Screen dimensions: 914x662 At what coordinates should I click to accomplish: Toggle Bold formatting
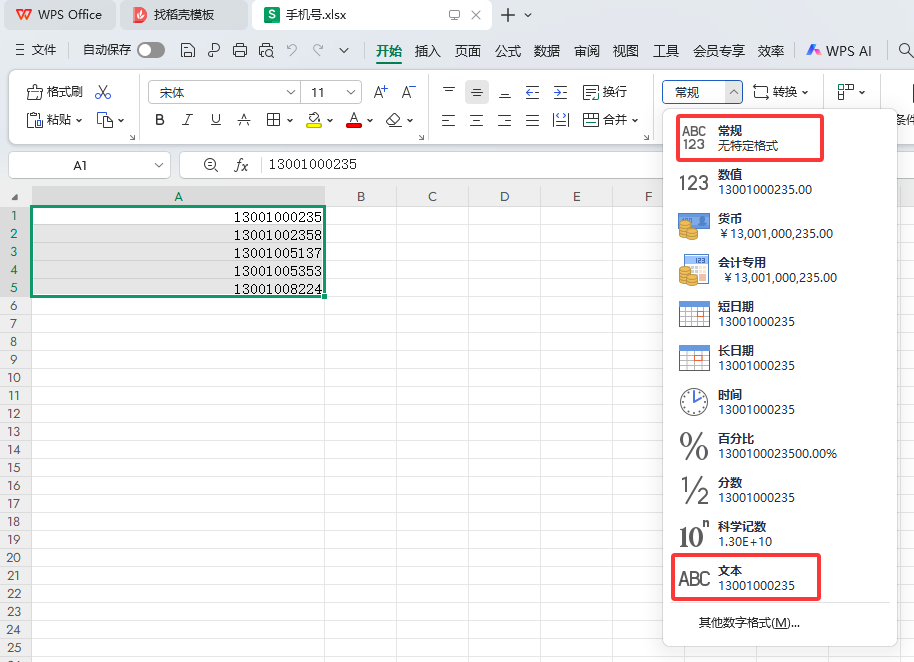159,120
